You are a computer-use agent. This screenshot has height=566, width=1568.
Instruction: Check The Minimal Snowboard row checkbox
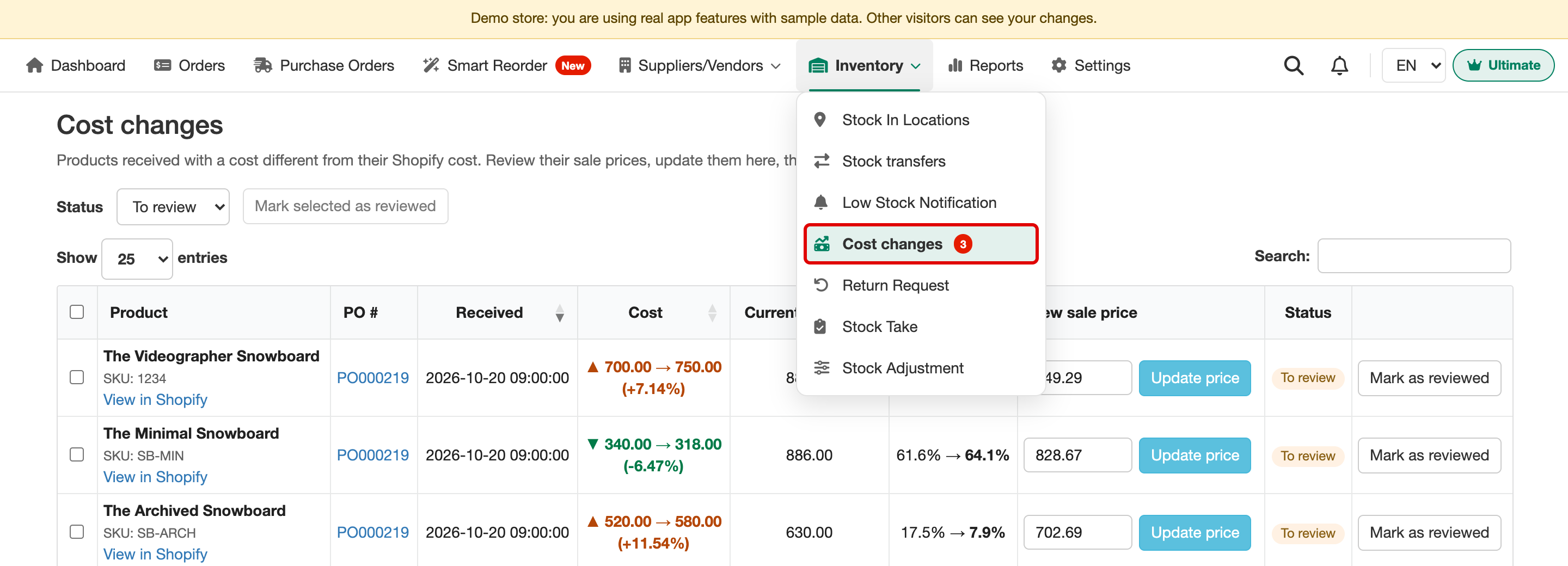coord(77,454)
